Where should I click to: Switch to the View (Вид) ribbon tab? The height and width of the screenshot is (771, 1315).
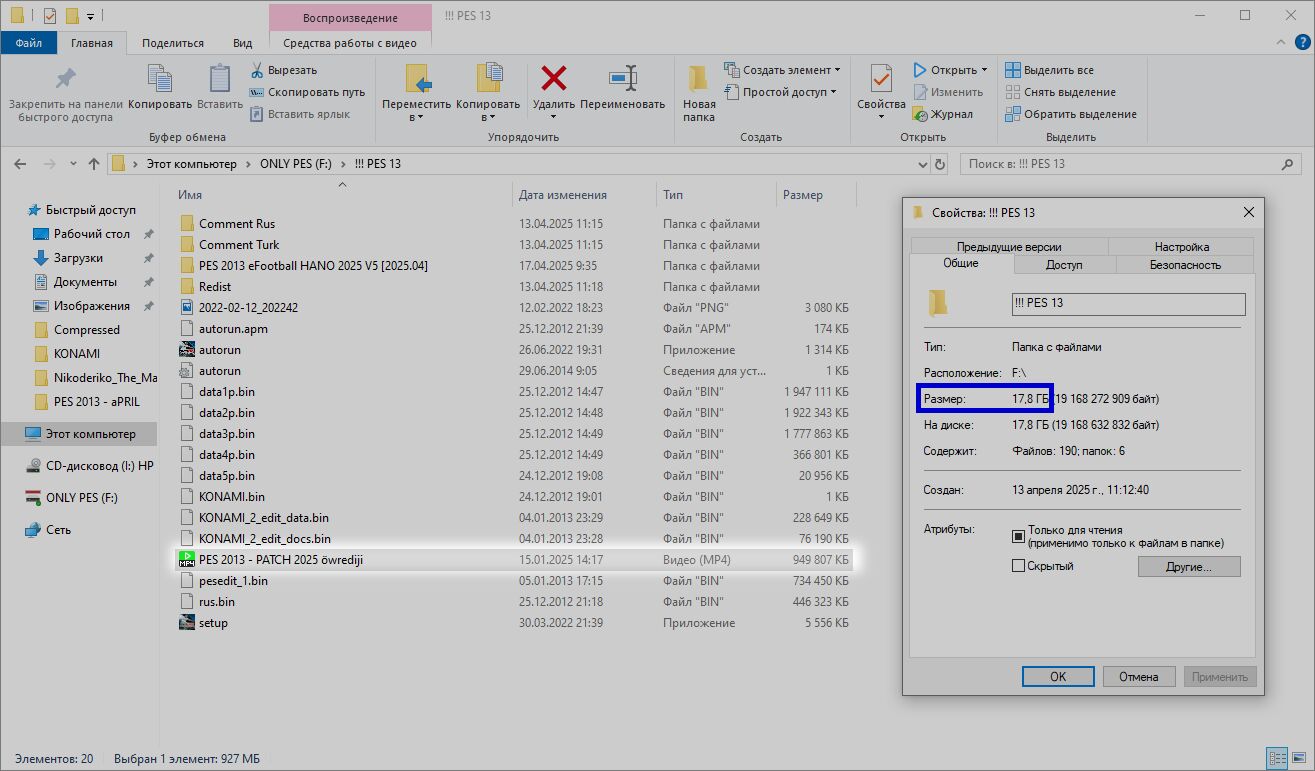coord(242,43)
